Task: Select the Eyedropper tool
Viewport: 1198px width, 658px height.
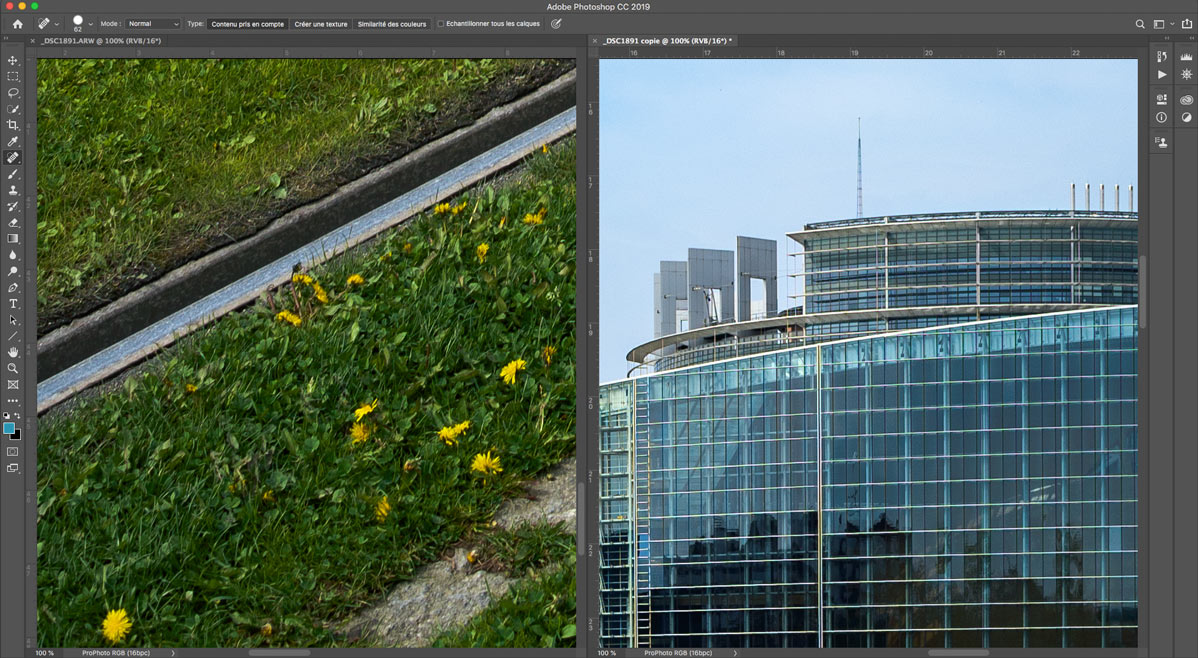Action: coord(13,141)
